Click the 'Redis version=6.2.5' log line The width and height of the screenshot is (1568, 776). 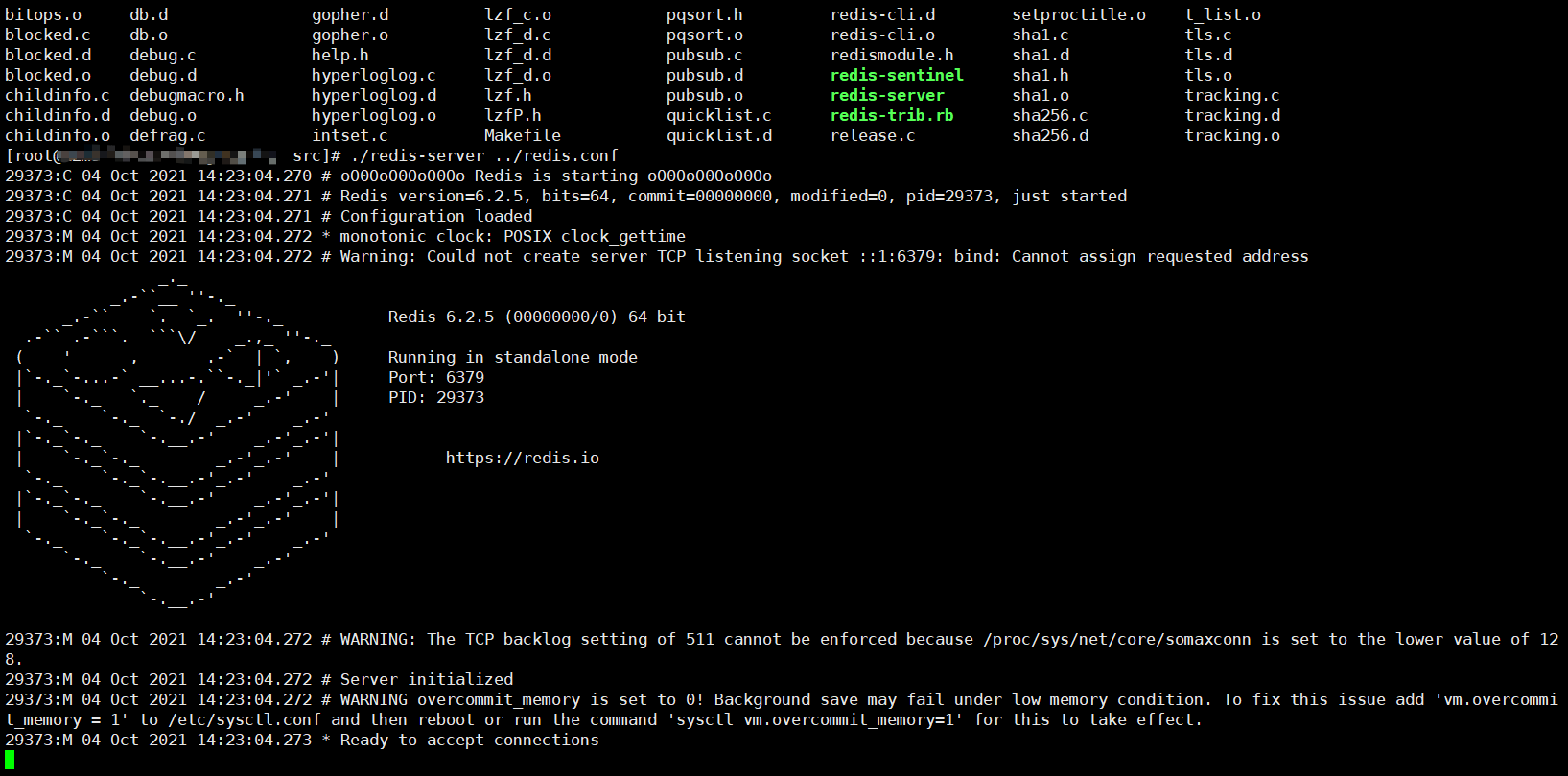pyautogui.click(x=566, y=196)
